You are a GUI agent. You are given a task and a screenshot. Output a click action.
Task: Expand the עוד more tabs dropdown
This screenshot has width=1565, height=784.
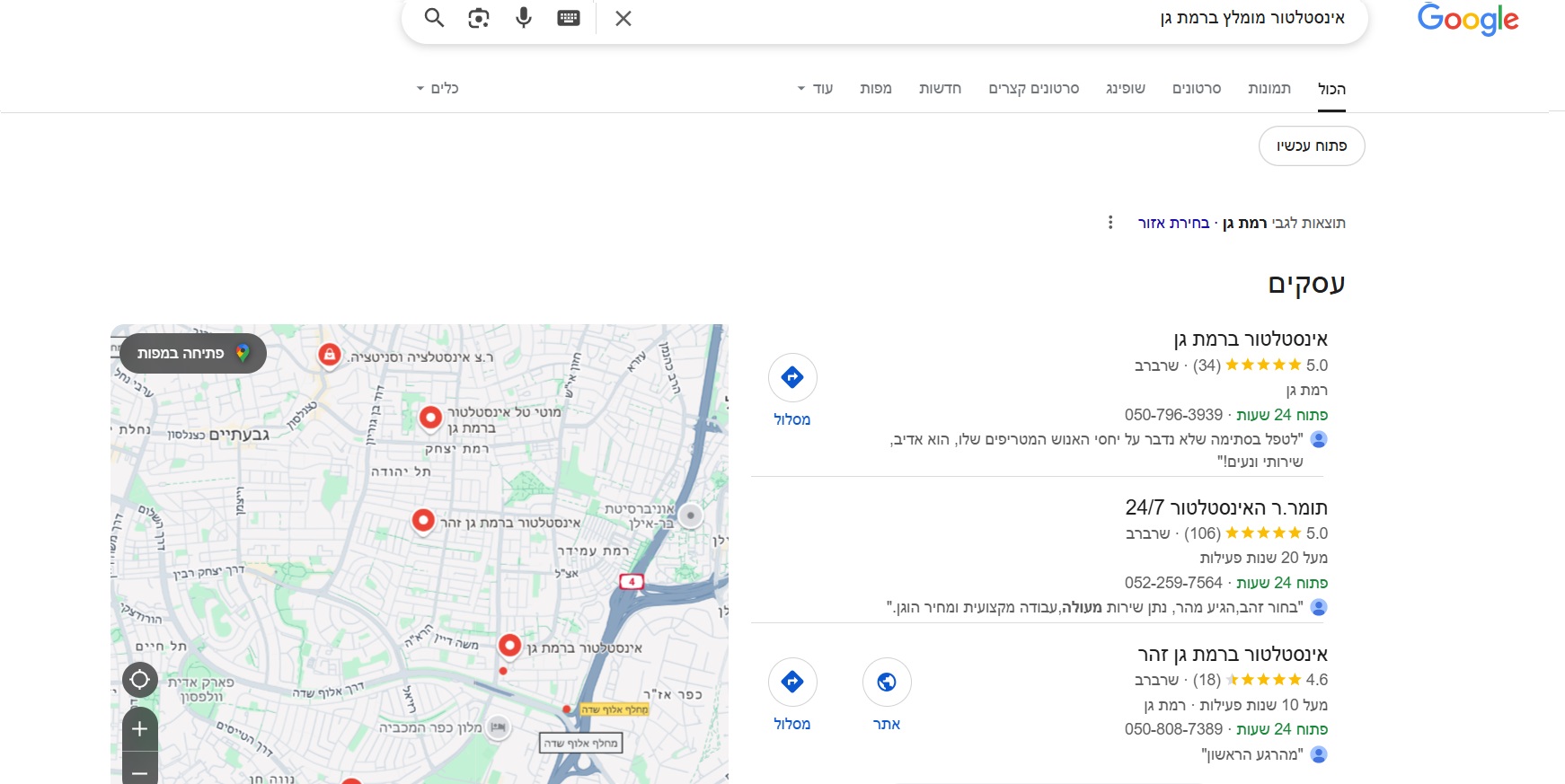(x=816, y=88)
